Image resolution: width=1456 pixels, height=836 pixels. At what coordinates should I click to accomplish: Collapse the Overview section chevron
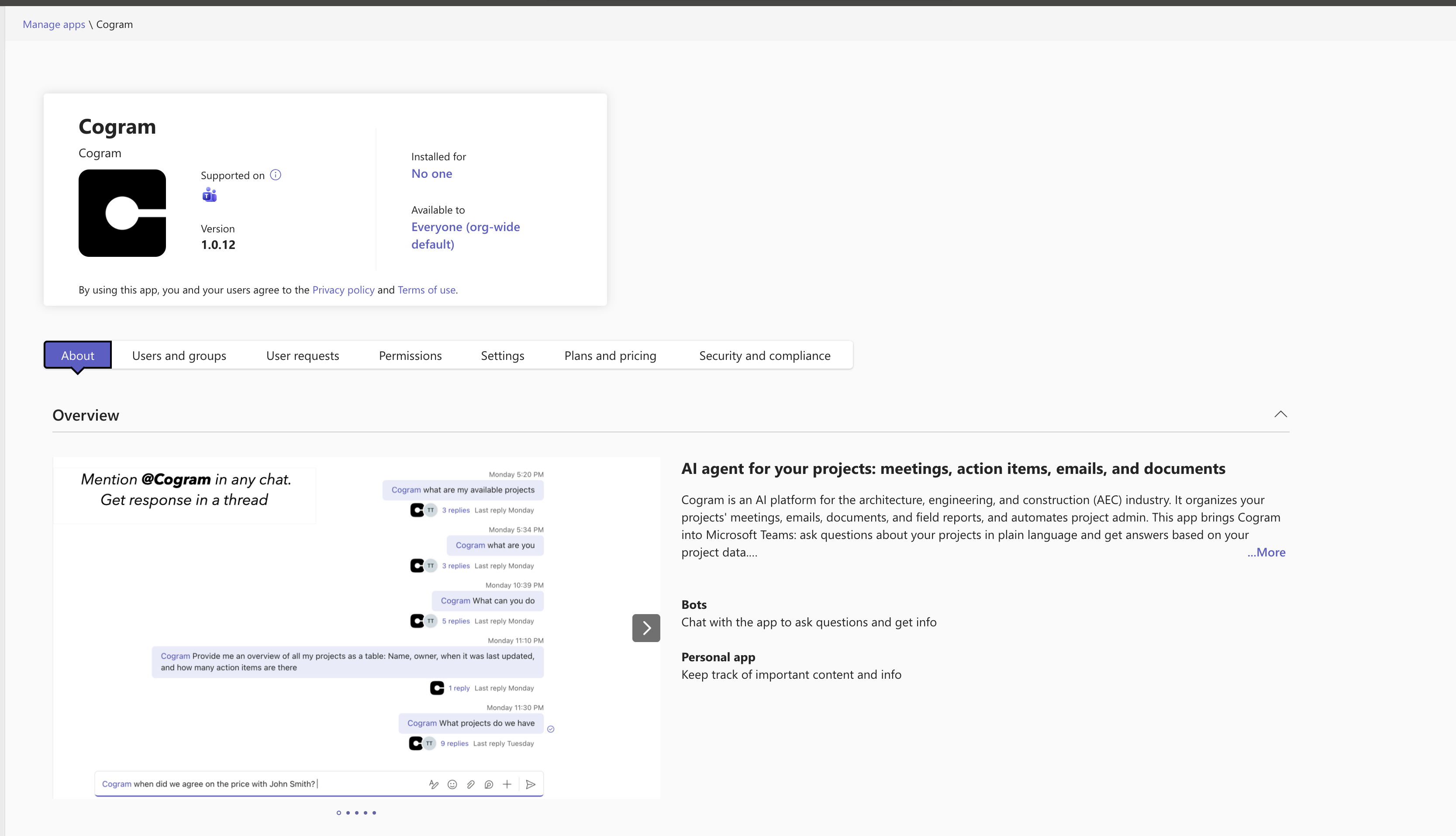[1280, 414]
